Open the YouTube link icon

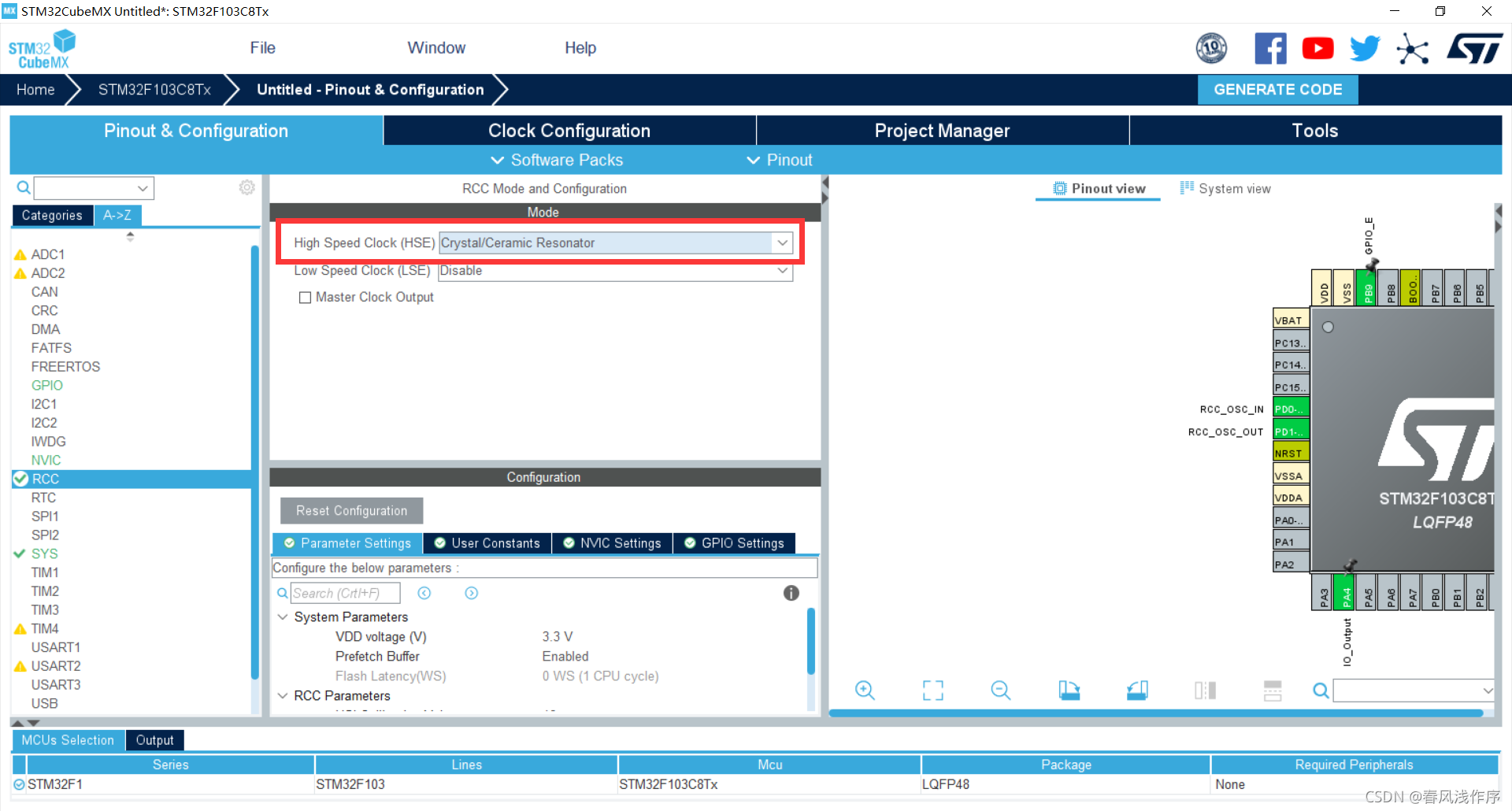(x=1317, y=49)
